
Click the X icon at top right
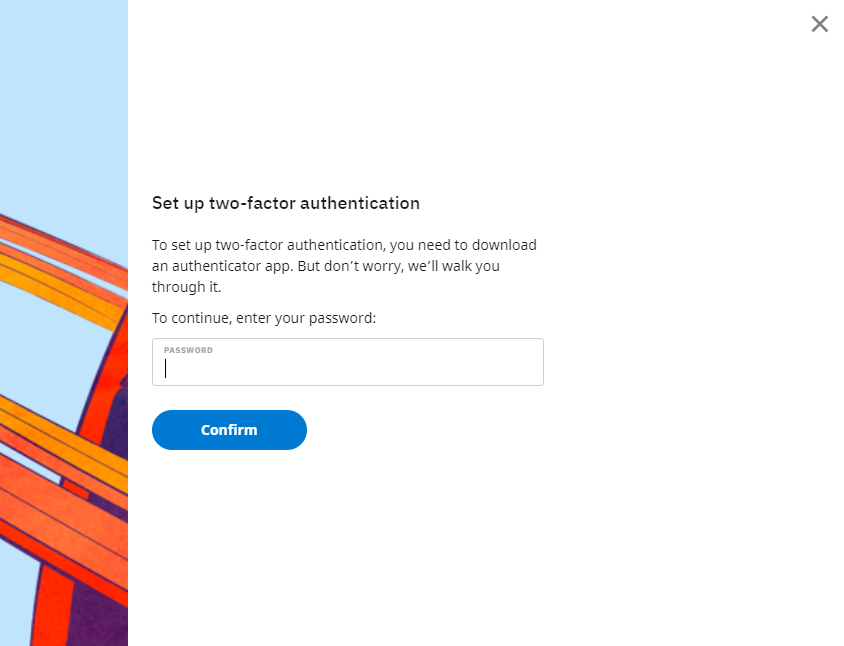819,24
